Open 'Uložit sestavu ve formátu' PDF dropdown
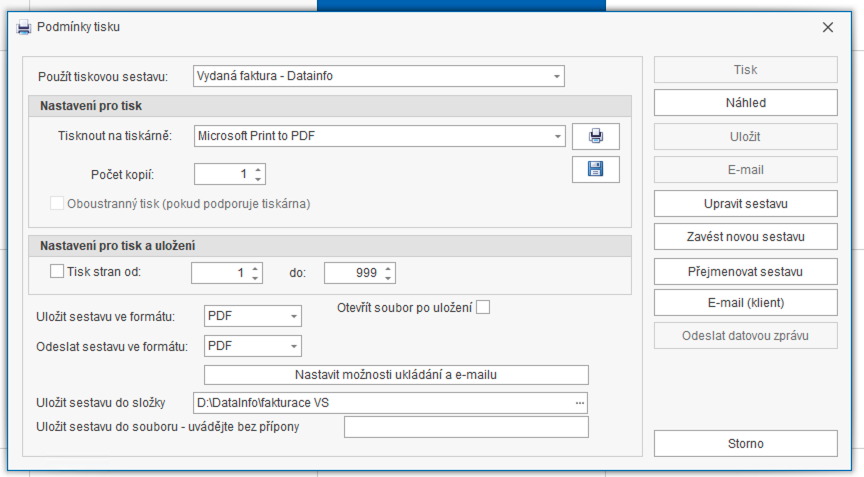 tap(293, 317)
